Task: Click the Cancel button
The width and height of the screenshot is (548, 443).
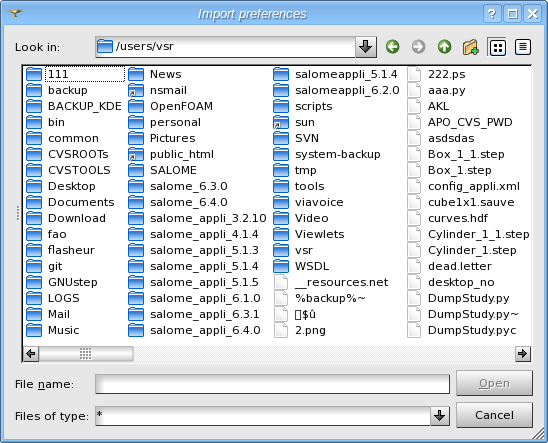Action: (x=494, y=415)
